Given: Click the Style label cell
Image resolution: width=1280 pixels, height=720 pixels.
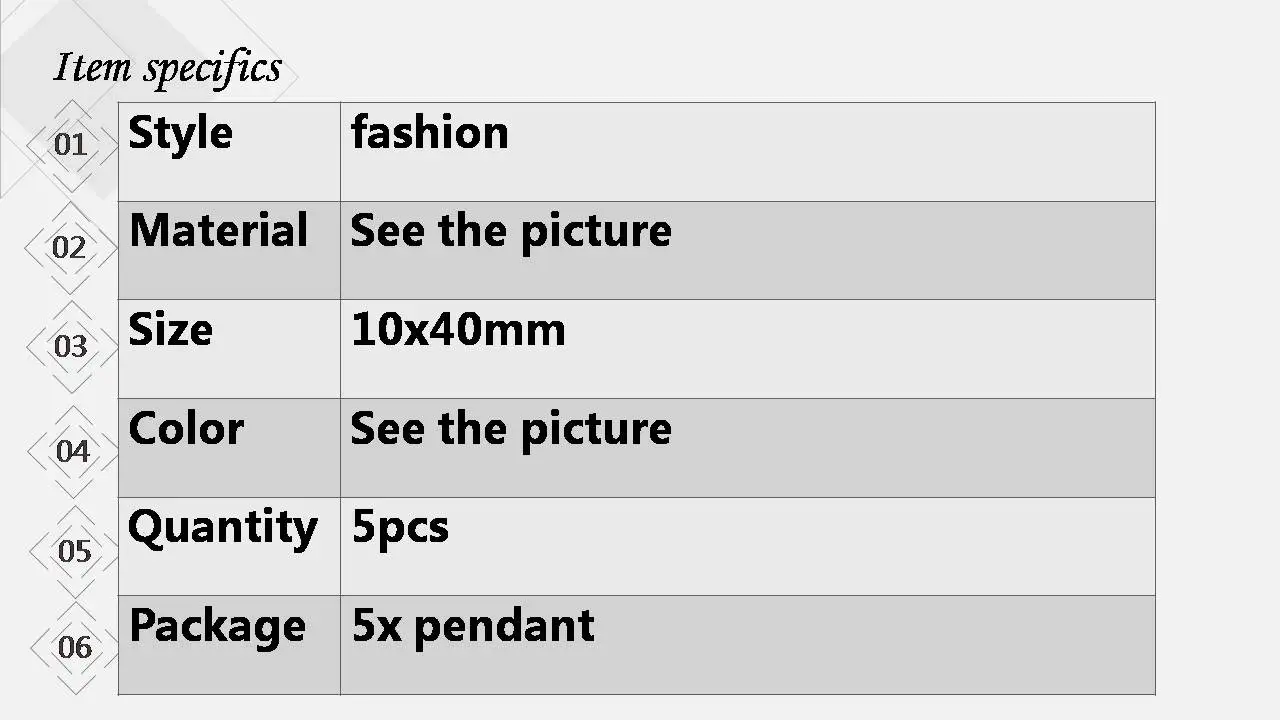Looking at the screenshot, I should (229, 151).
